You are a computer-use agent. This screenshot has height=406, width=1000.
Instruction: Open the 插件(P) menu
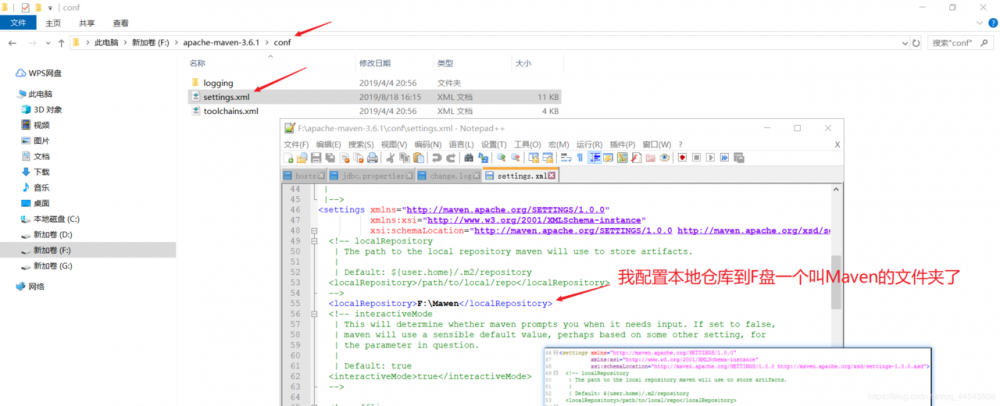[622, 144]
